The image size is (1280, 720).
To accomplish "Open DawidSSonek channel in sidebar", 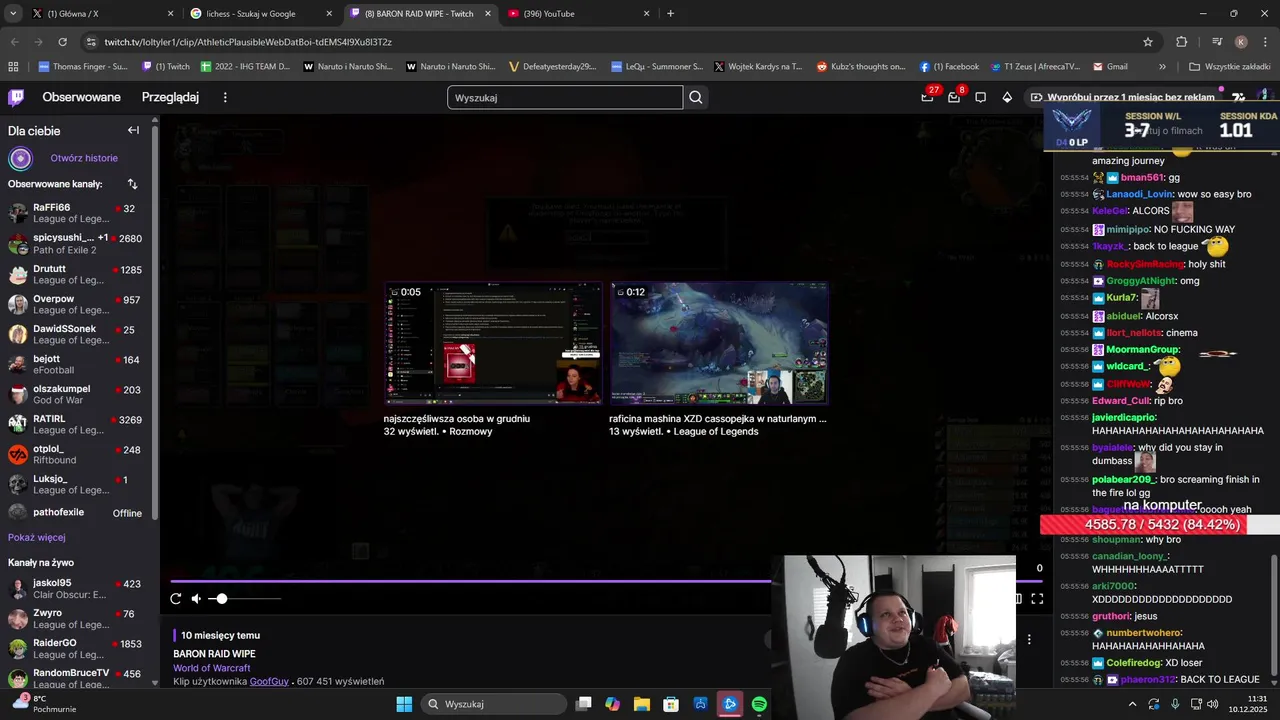I will (75, 334).
